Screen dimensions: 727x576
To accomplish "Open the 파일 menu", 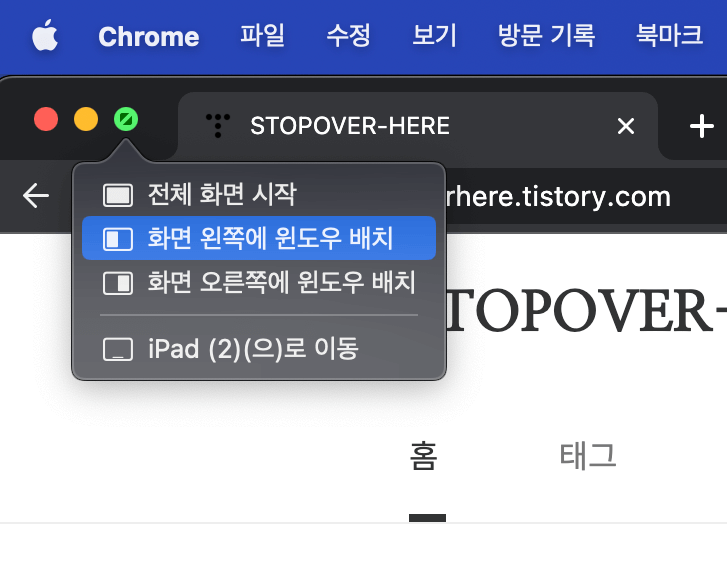I will 262,36.
